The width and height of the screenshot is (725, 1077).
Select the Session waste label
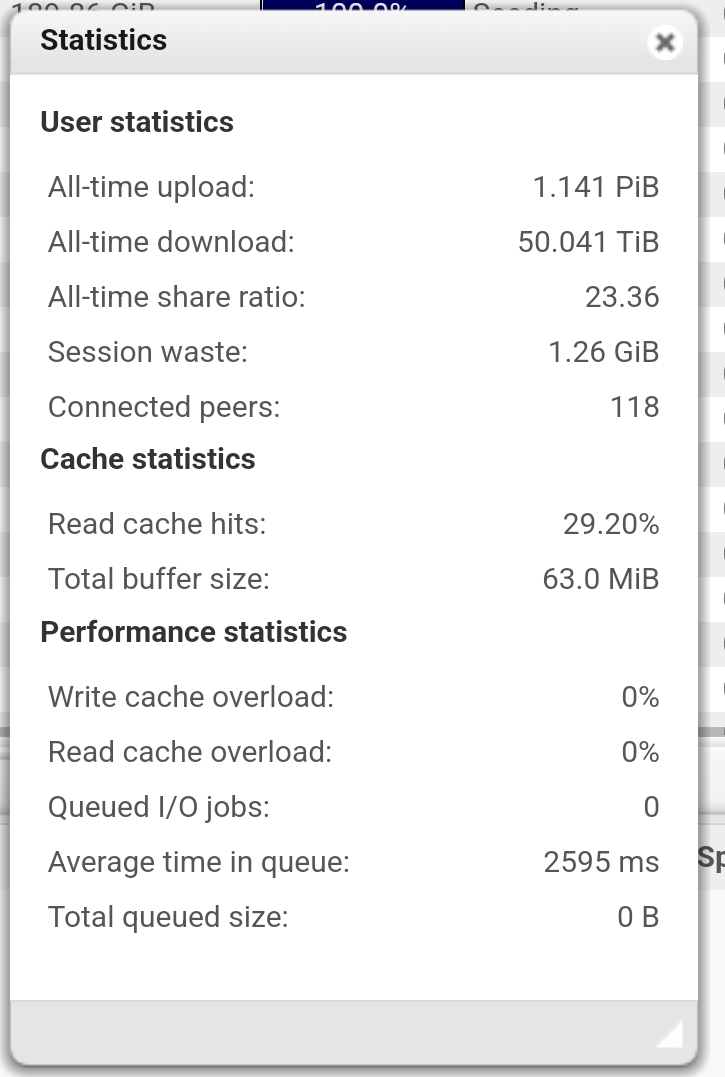147,352
